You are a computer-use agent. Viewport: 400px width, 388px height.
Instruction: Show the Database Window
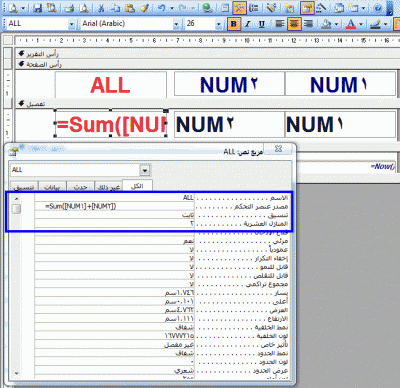pyautogui.click(x=339, y=8)
